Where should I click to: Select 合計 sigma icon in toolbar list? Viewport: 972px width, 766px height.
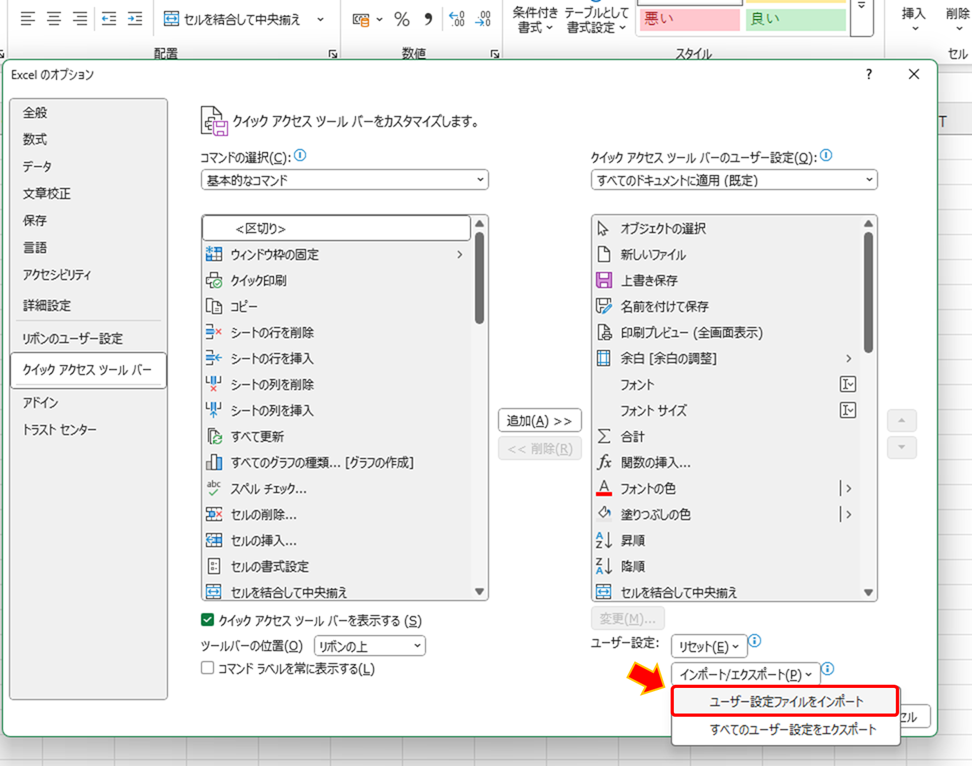coord(604,436)
